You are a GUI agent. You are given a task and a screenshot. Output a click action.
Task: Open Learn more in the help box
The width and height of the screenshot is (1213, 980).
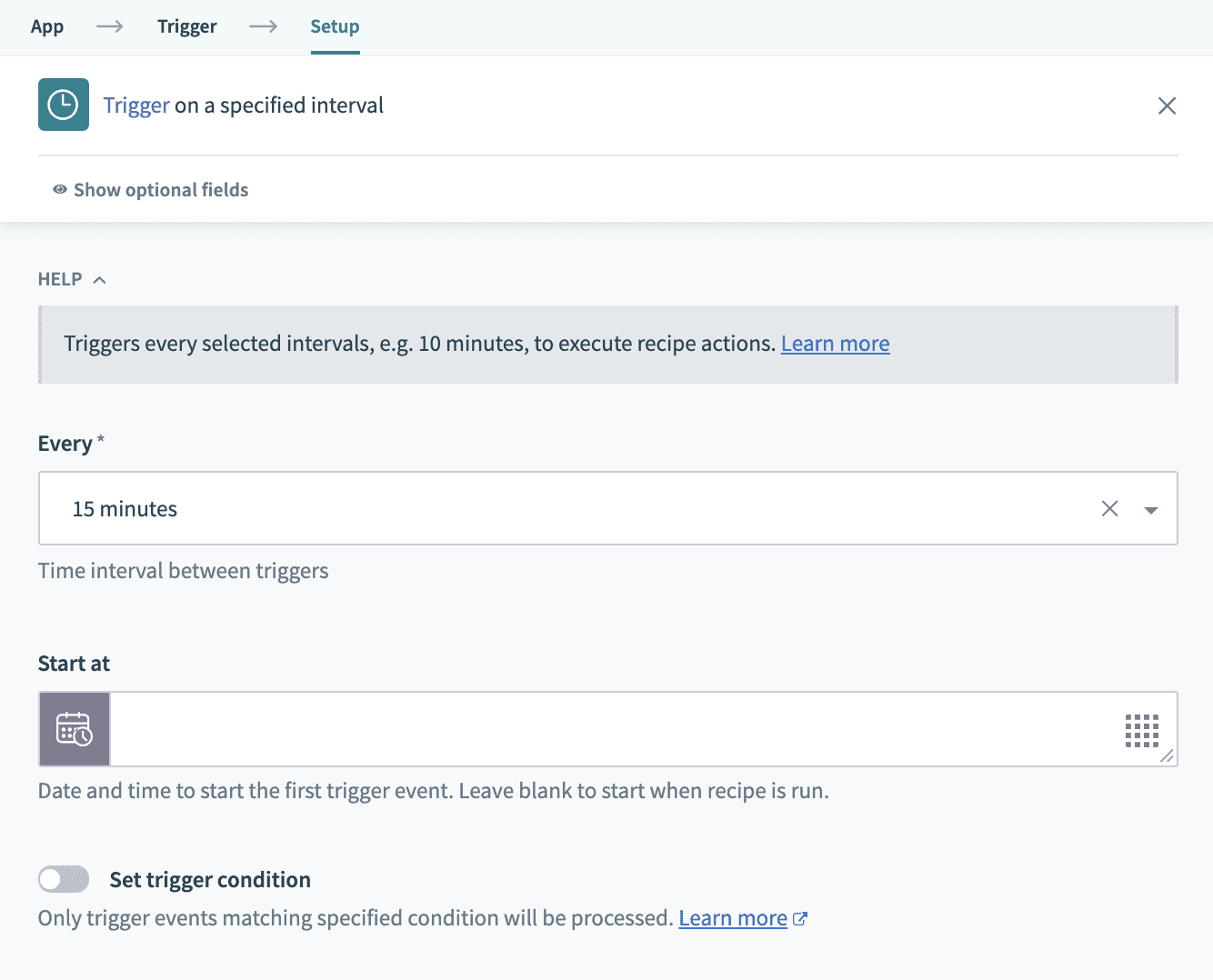(835, 344)
